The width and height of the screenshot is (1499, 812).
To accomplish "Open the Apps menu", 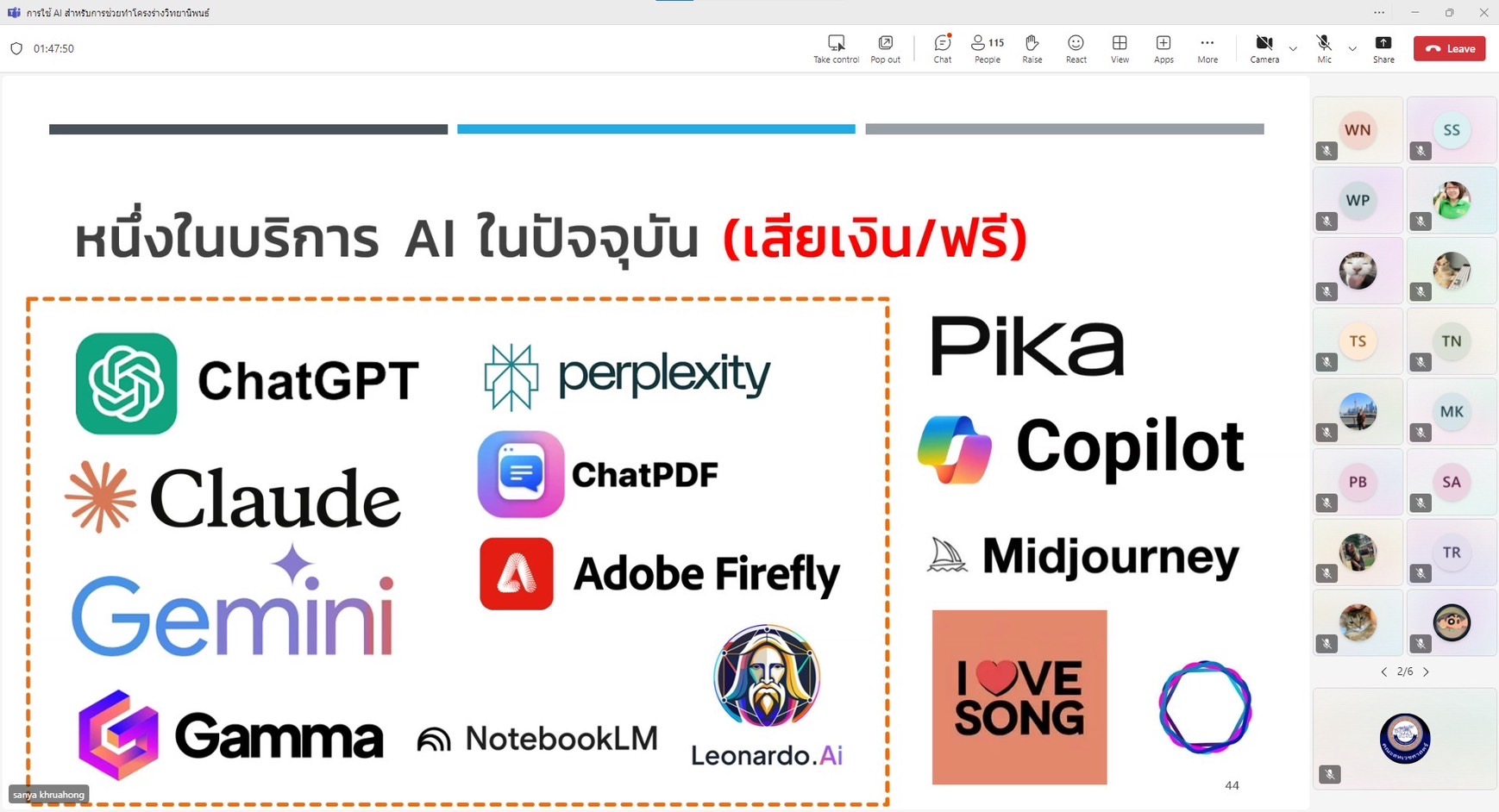I will tap(1163, 49).
